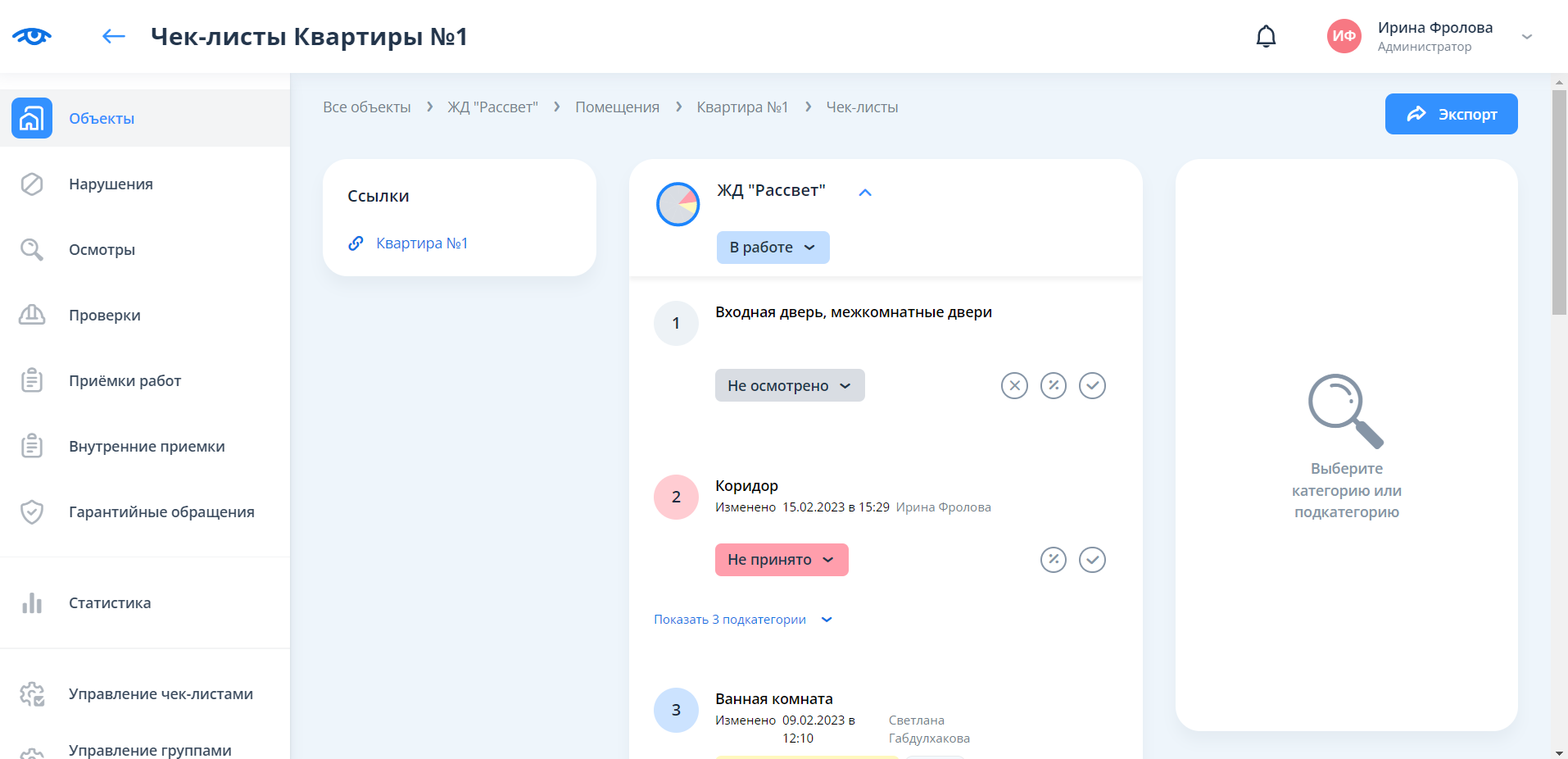Click the back arrow icon in header
The image size is (1568, 759).
click(113, 36)
